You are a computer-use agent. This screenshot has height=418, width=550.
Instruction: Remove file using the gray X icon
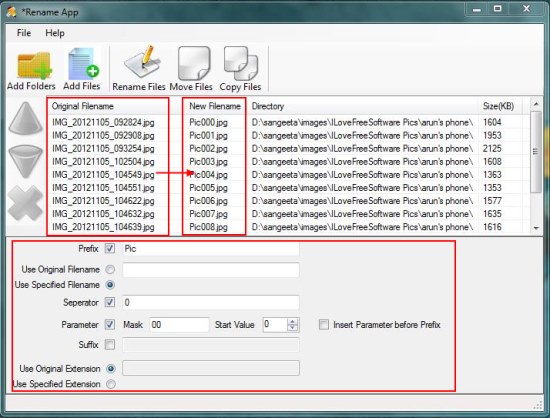pyautogui.click(x=25, y=204)
